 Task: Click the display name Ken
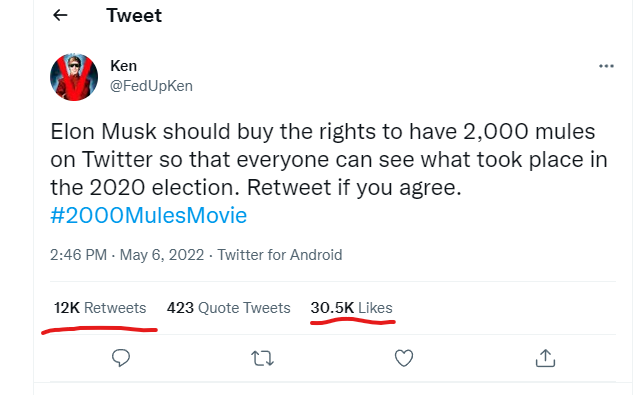123,66
